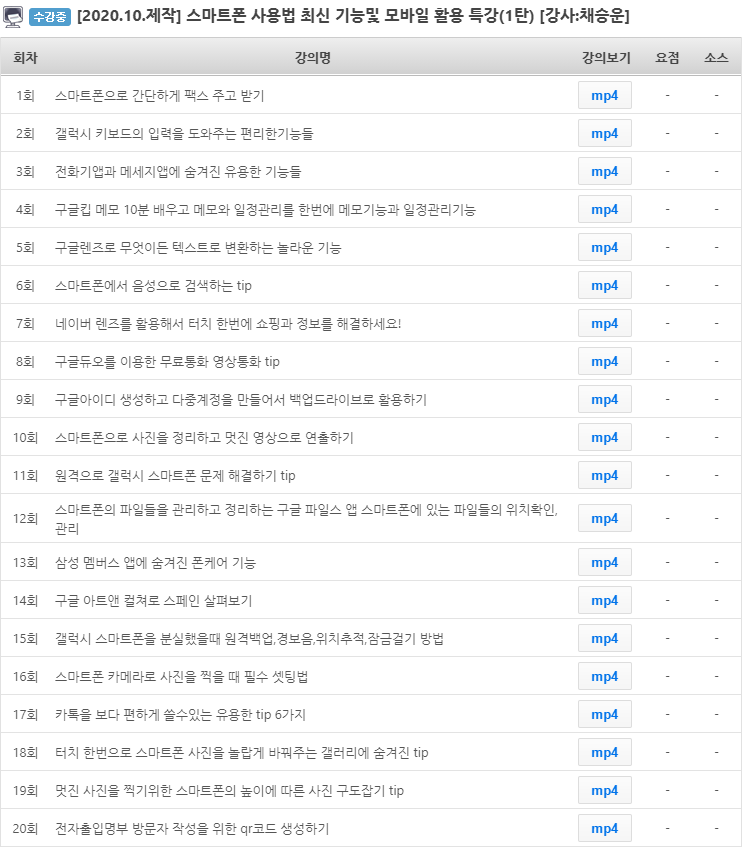
Task: Click the 12회 episode number cell
Action: 25,519
